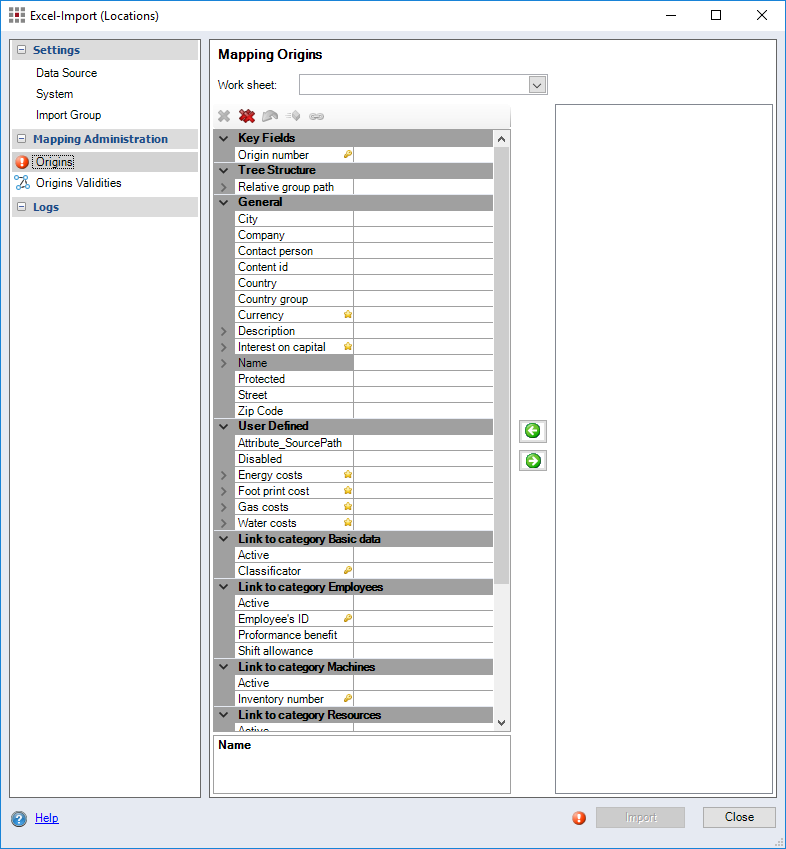Click the blue Help question mark icon

(x=19, y=818)
